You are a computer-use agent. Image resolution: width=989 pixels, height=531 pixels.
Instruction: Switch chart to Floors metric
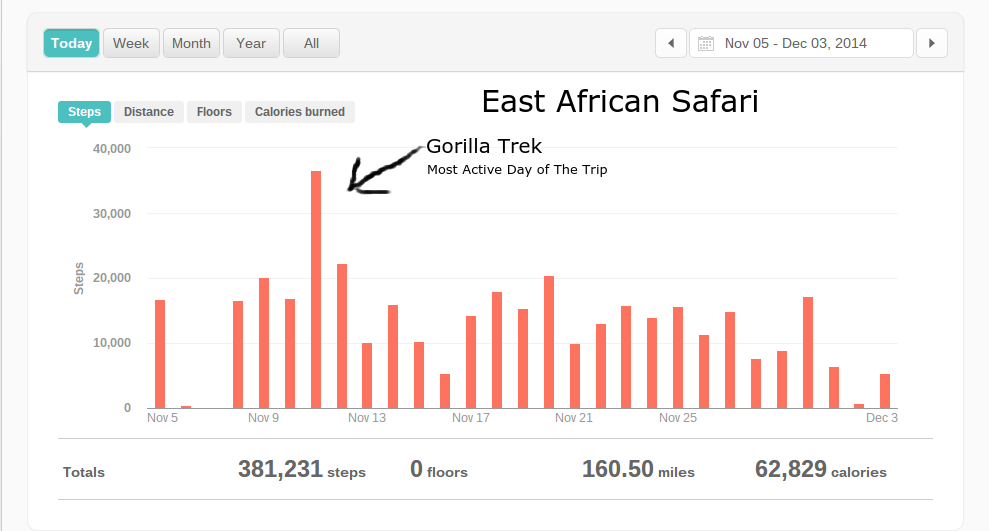click(x=214, y=112)
